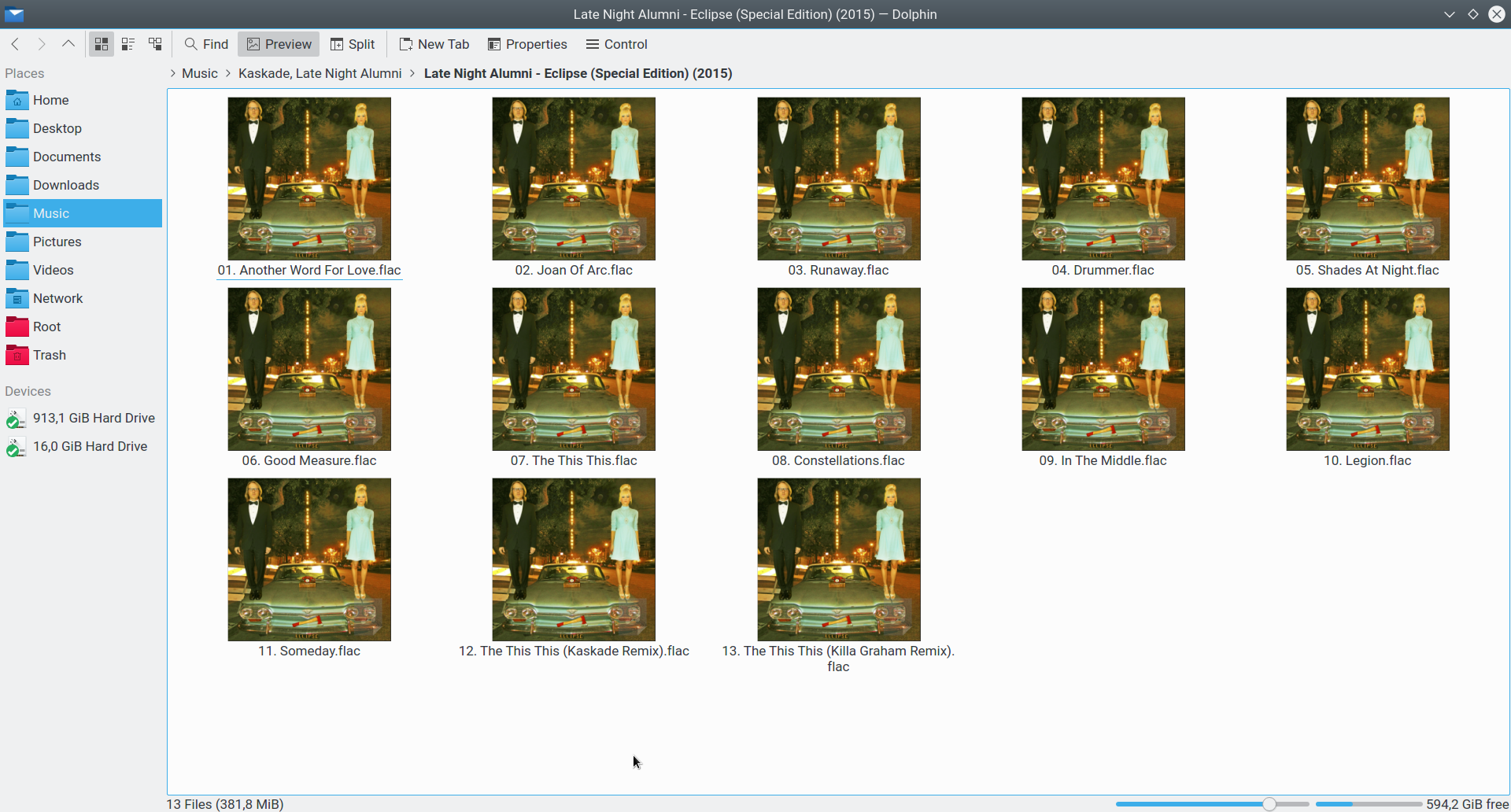The image size is (1511, 812).
Task: Select 09. In The Middle.flac thumbnail
Action: (x=1103, y=369)
